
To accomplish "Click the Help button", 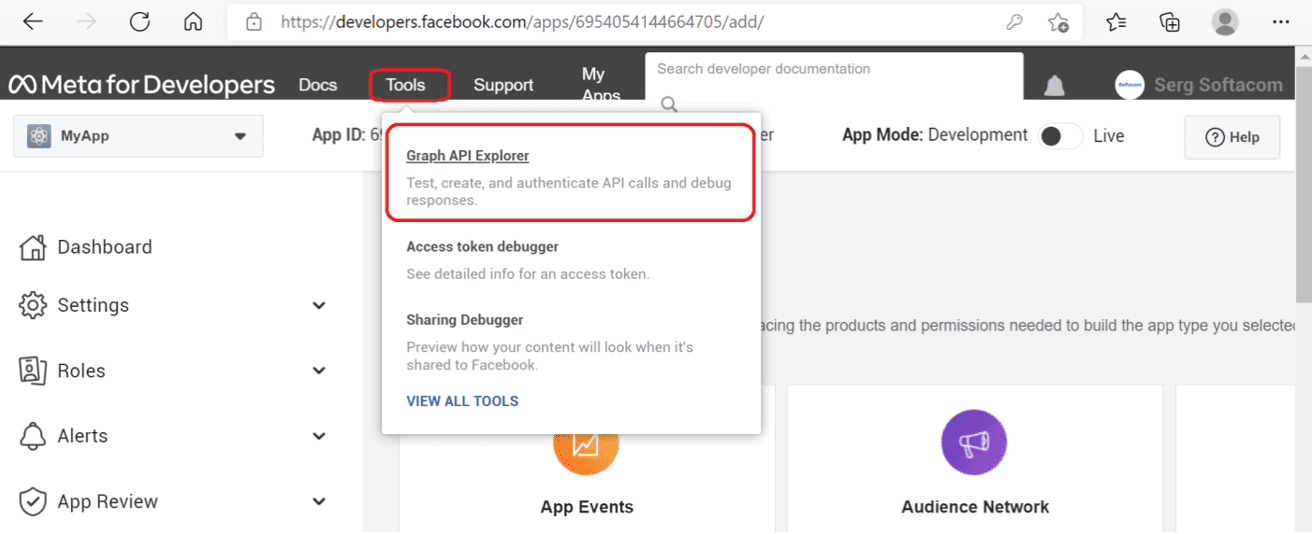I will 1232,137.
